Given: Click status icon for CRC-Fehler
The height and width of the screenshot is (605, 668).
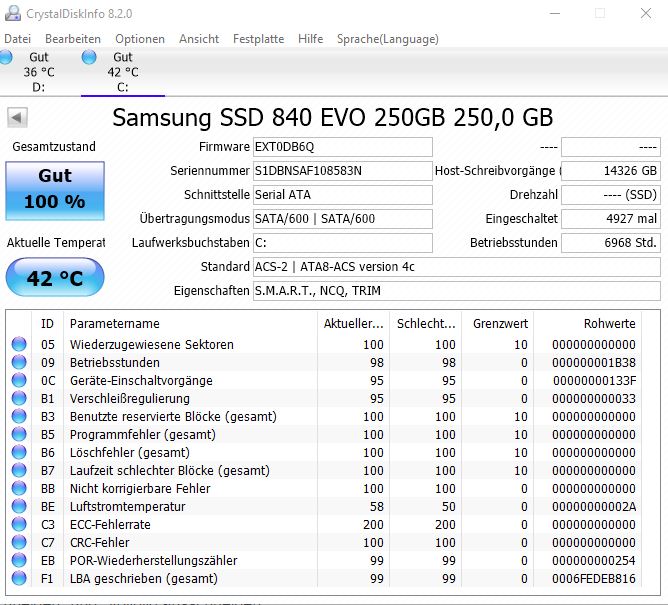Looking at the screenshot, I should tap(19, 542).
